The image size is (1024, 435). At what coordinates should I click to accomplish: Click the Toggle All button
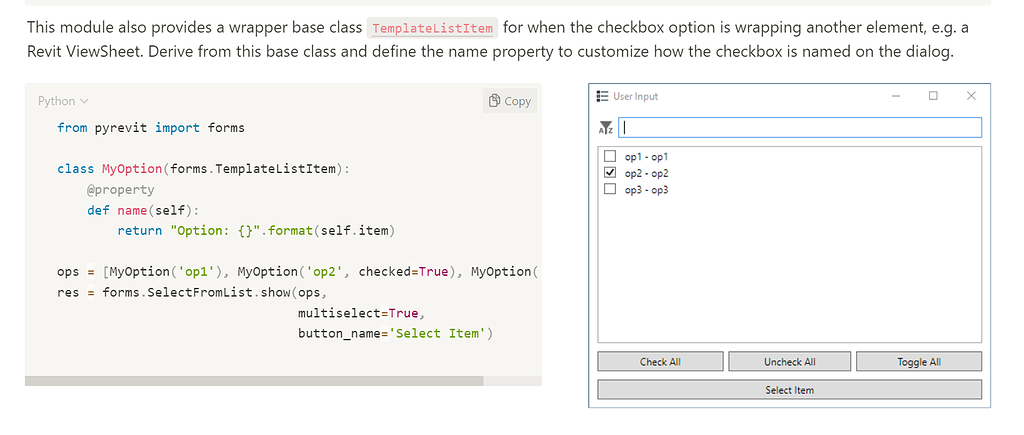[x=918, y=362]
